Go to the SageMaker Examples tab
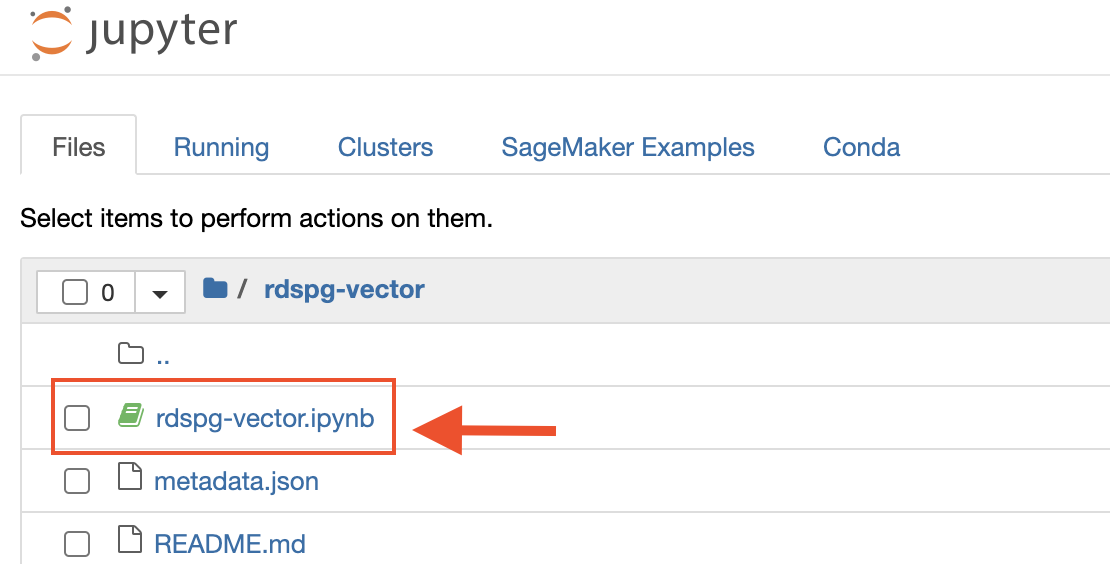 coord(628,147)
